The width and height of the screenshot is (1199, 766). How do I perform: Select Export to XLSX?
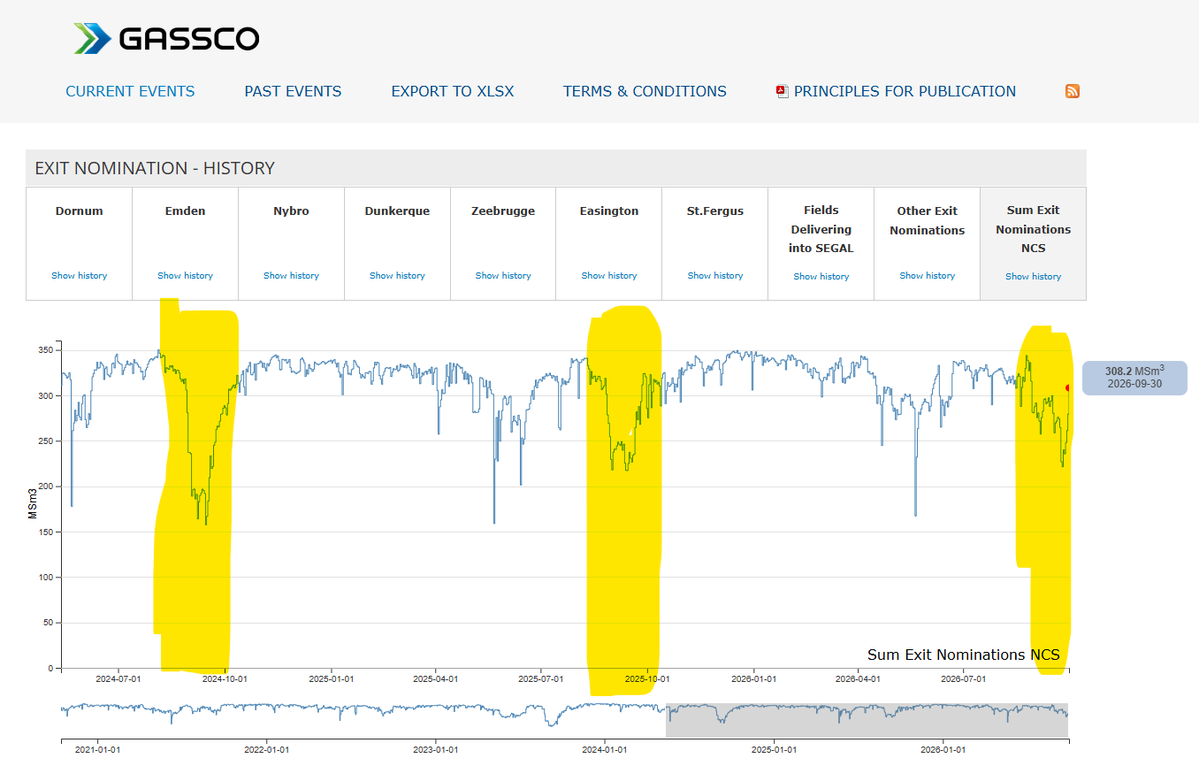coord(453,91)
